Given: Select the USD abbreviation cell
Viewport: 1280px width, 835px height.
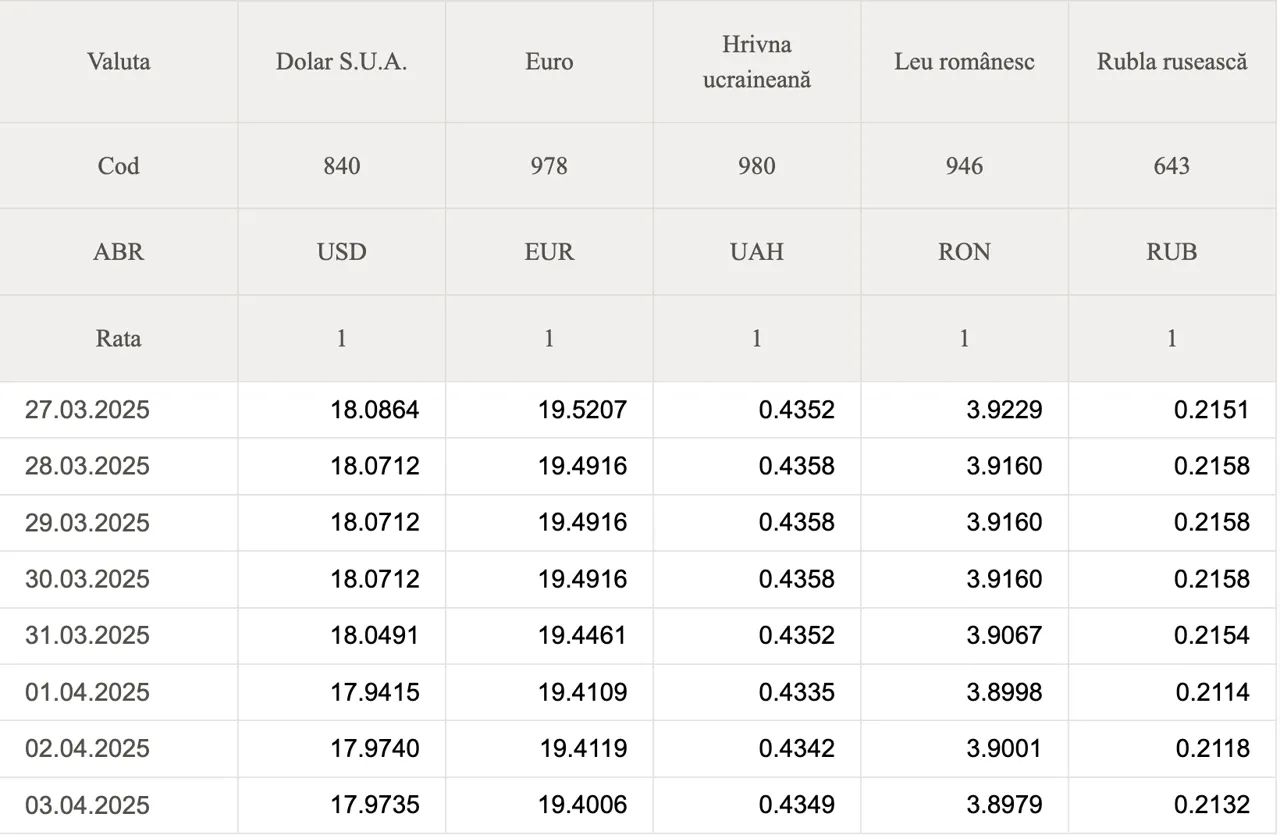Looking at the screenshot, I should 342,252.
